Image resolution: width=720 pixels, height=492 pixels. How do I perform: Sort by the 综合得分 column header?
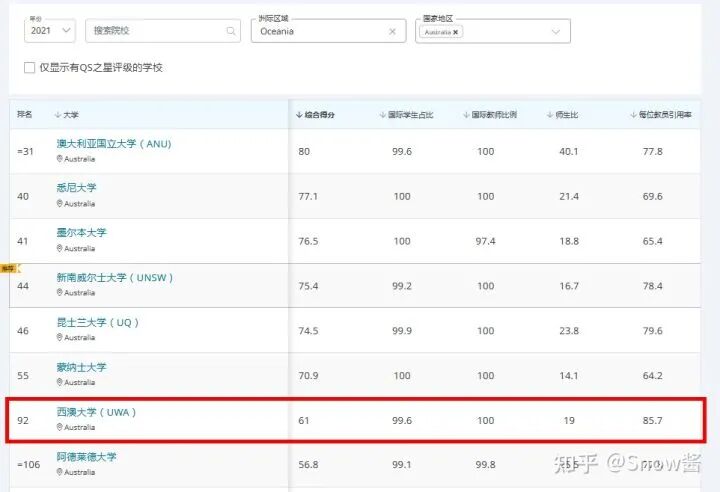click(315, 114)
